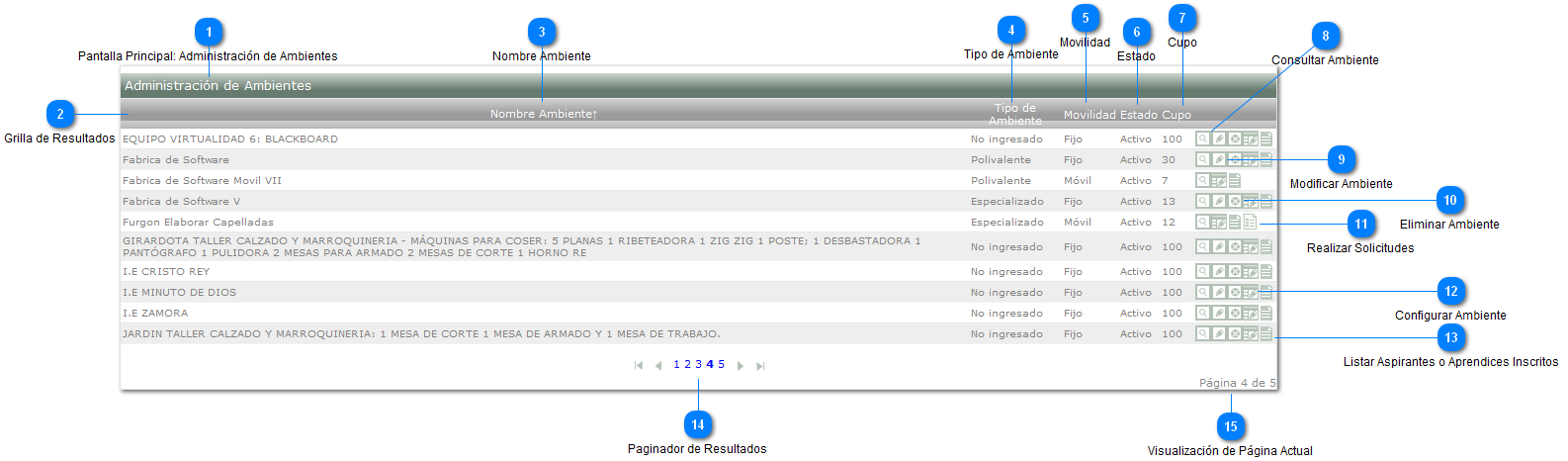The height and width of the screenshot is (461, 1568).
Task: Select the 'I.E ZAMORA' name cell
Action: [x=155, y=313]
